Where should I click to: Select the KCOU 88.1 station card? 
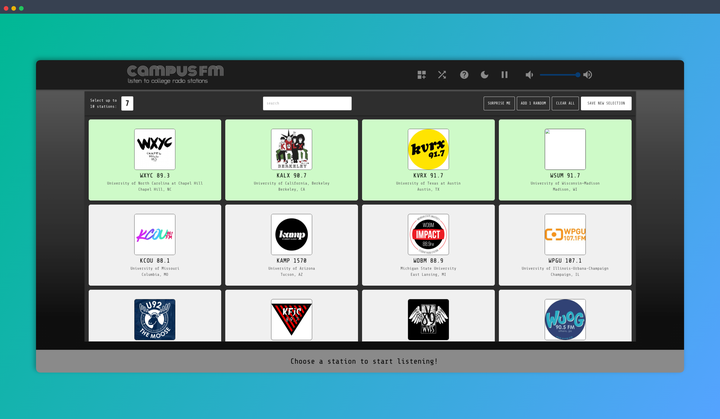(x=154, y=245)
